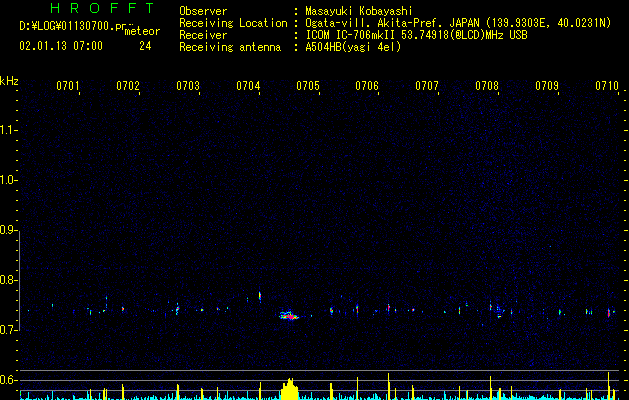Click the 0701 time marker
This screenshot has width=629, height=400.
coord(67,86)
